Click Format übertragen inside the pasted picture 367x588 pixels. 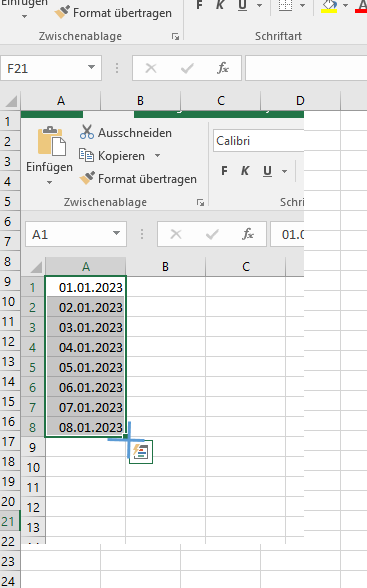[138, 178]
